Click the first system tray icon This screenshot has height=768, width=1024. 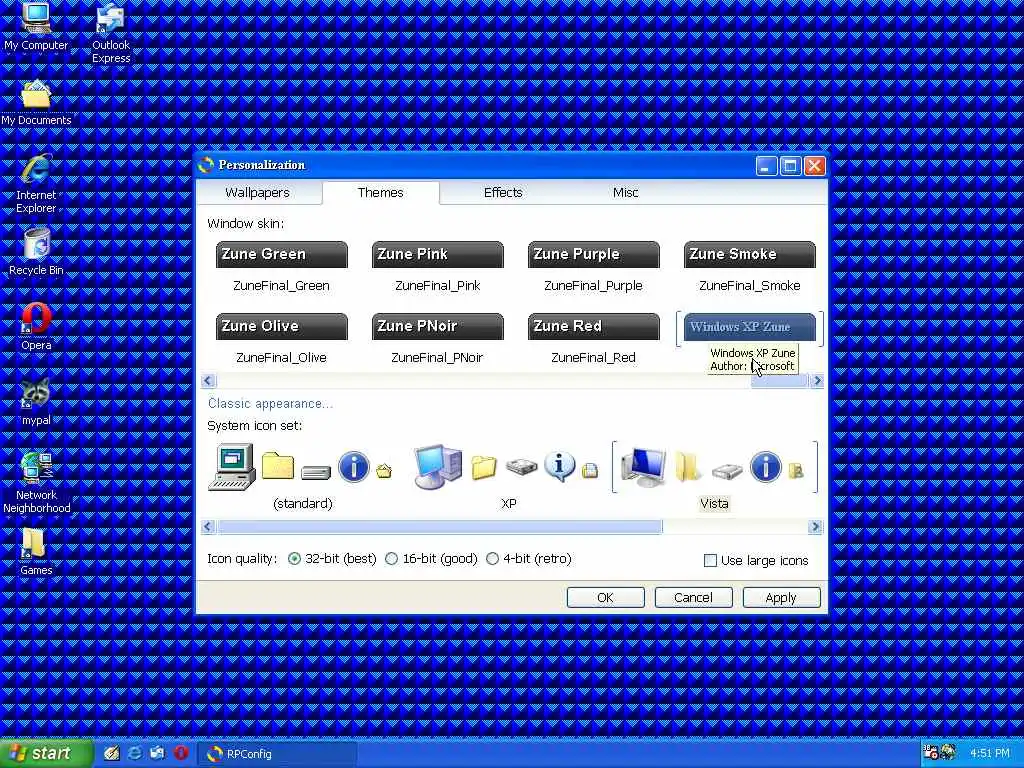click(x=931, y=753)
